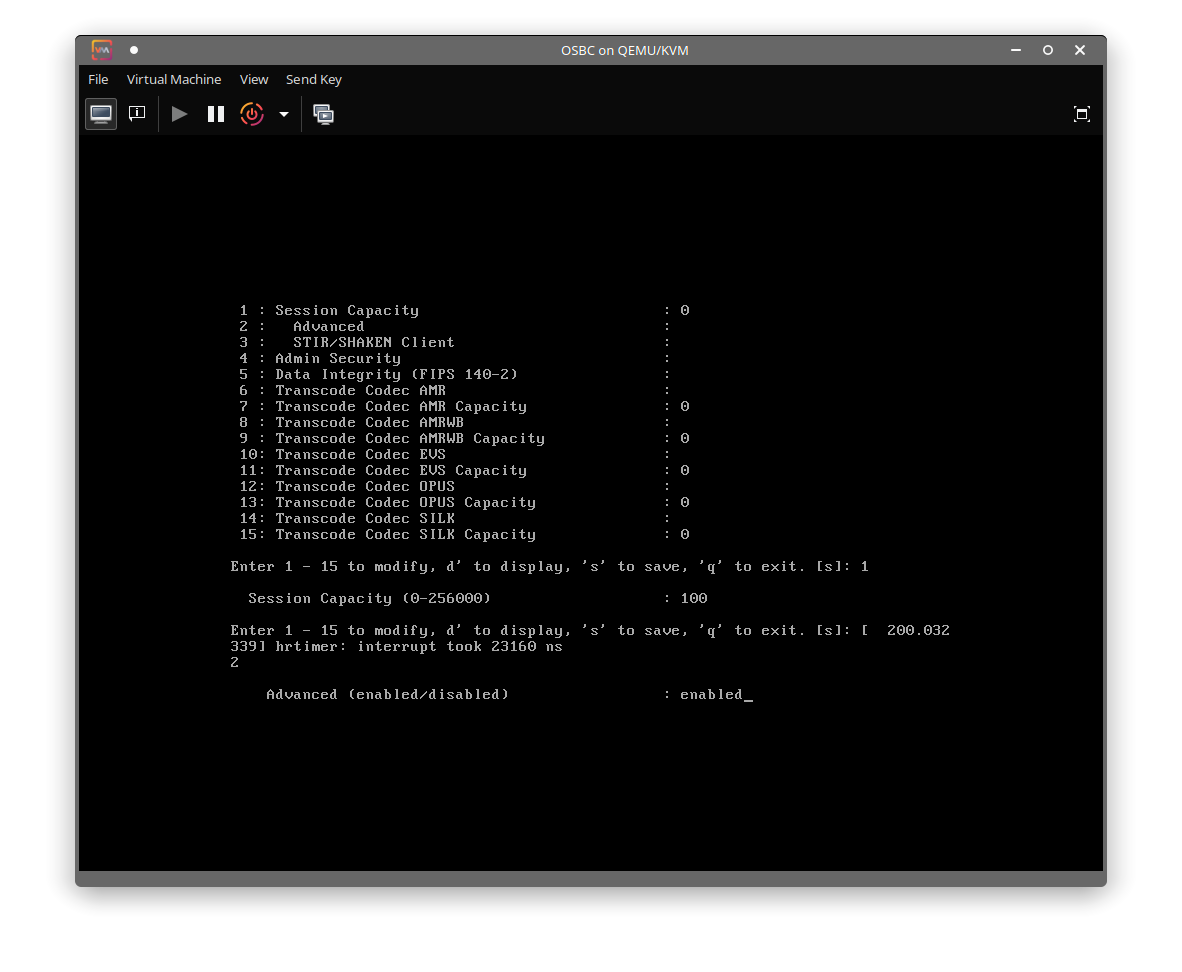1182x972 pixels.
Task: Show the graphical console view
Action: [x=101, y=114]
